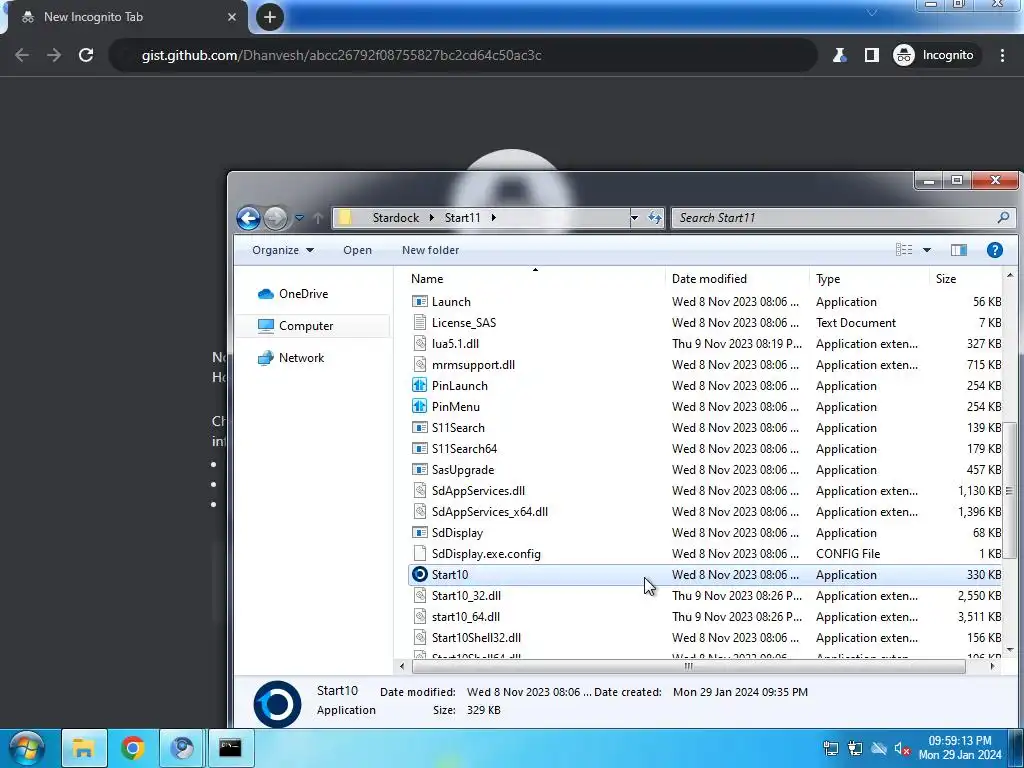The height and width of the screenshot is (768, 1024).
Task: Select lua5.1.dll file icon
Action: tap(419, 344)
